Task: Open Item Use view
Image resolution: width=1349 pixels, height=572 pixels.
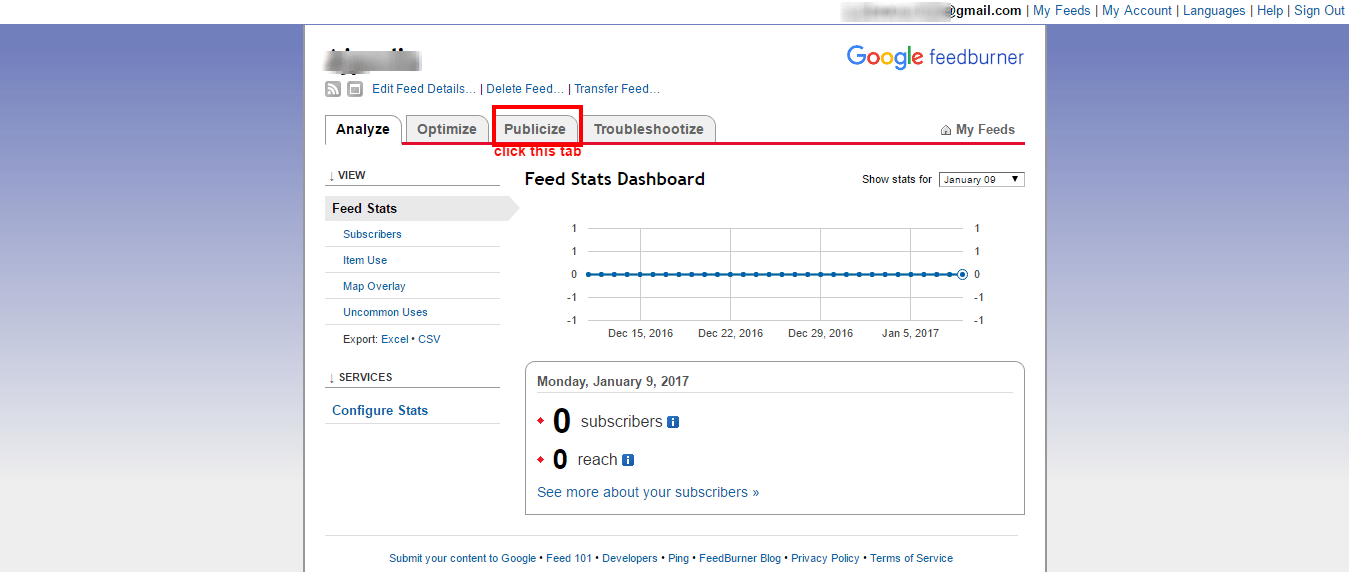Action: pos(365,260)
